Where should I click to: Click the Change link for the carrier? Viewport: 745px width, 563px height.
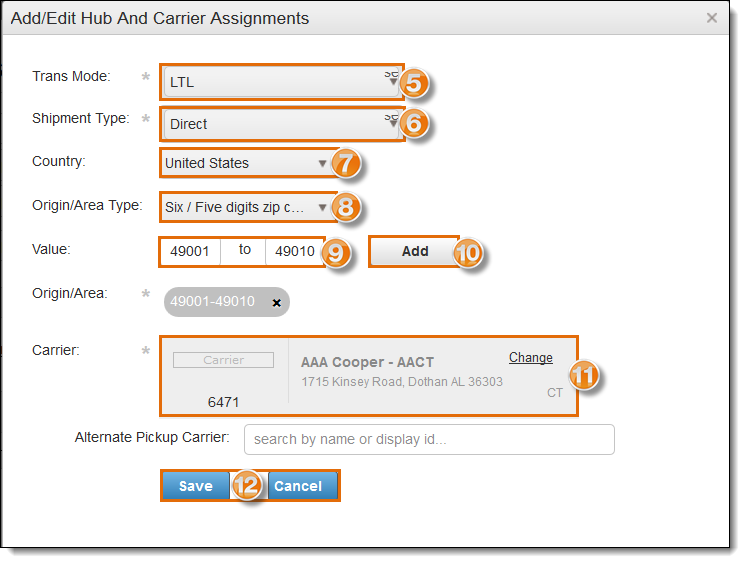point(530,358)
